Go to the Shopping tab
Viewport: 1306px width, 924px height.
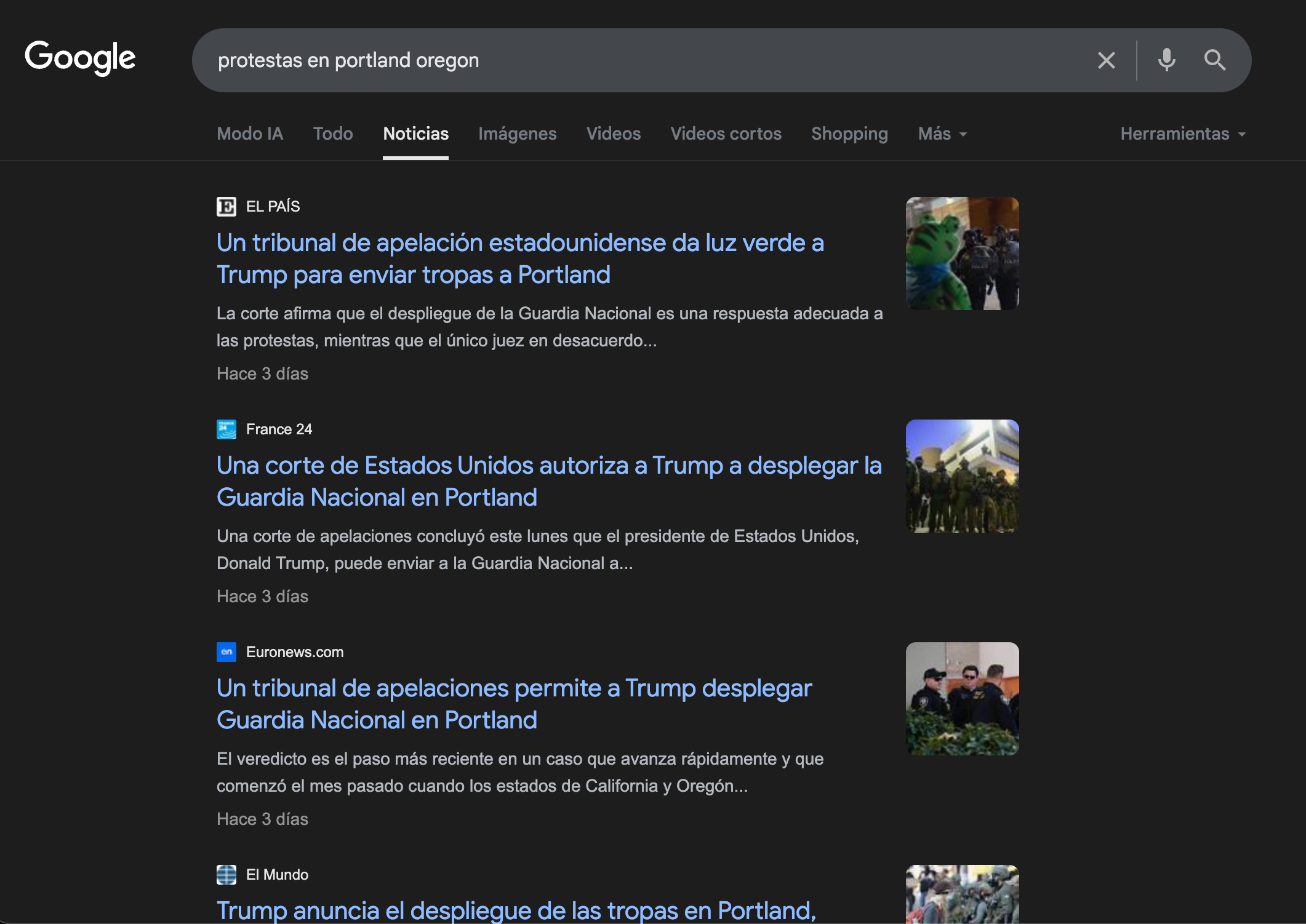pyautogui.click(x=849, y=134)
